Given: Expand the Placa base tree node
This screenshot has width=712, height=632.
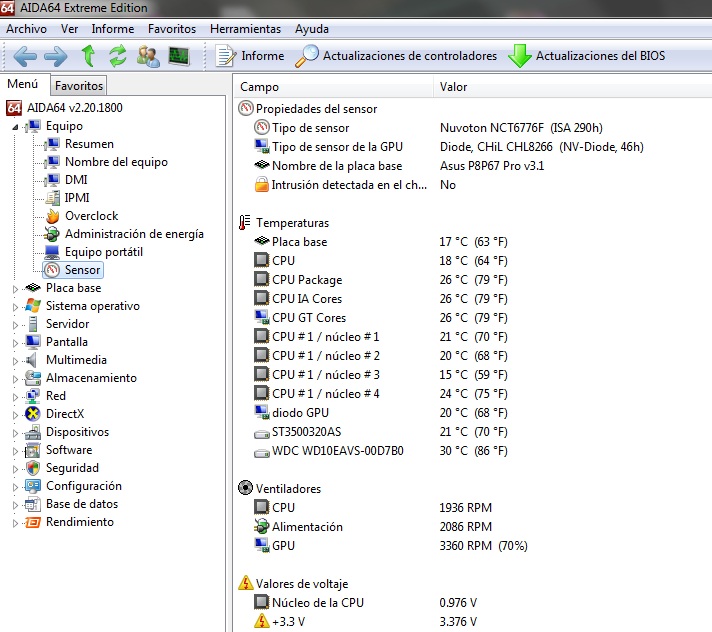Looking at the screenshot, I should click(x=15, y=289).
